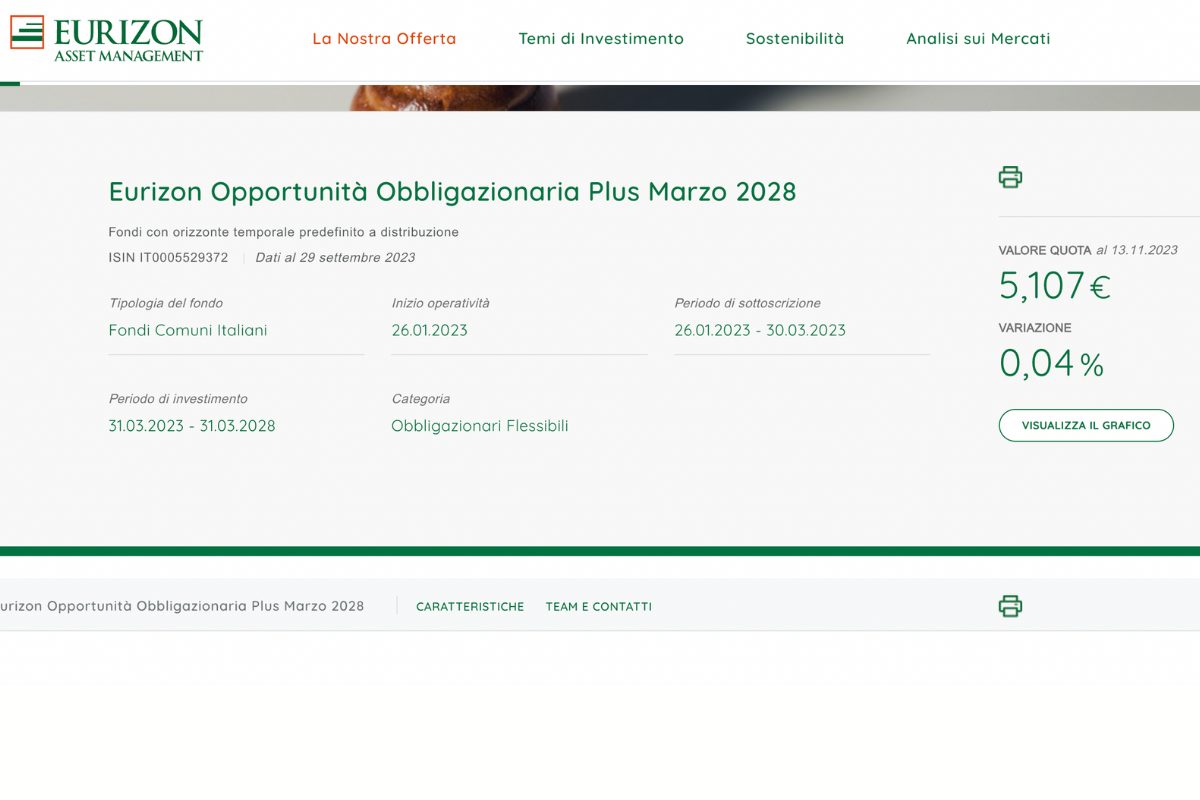Open the Temi di Investimento menu

pyautogui.click(x=601, y=39)
